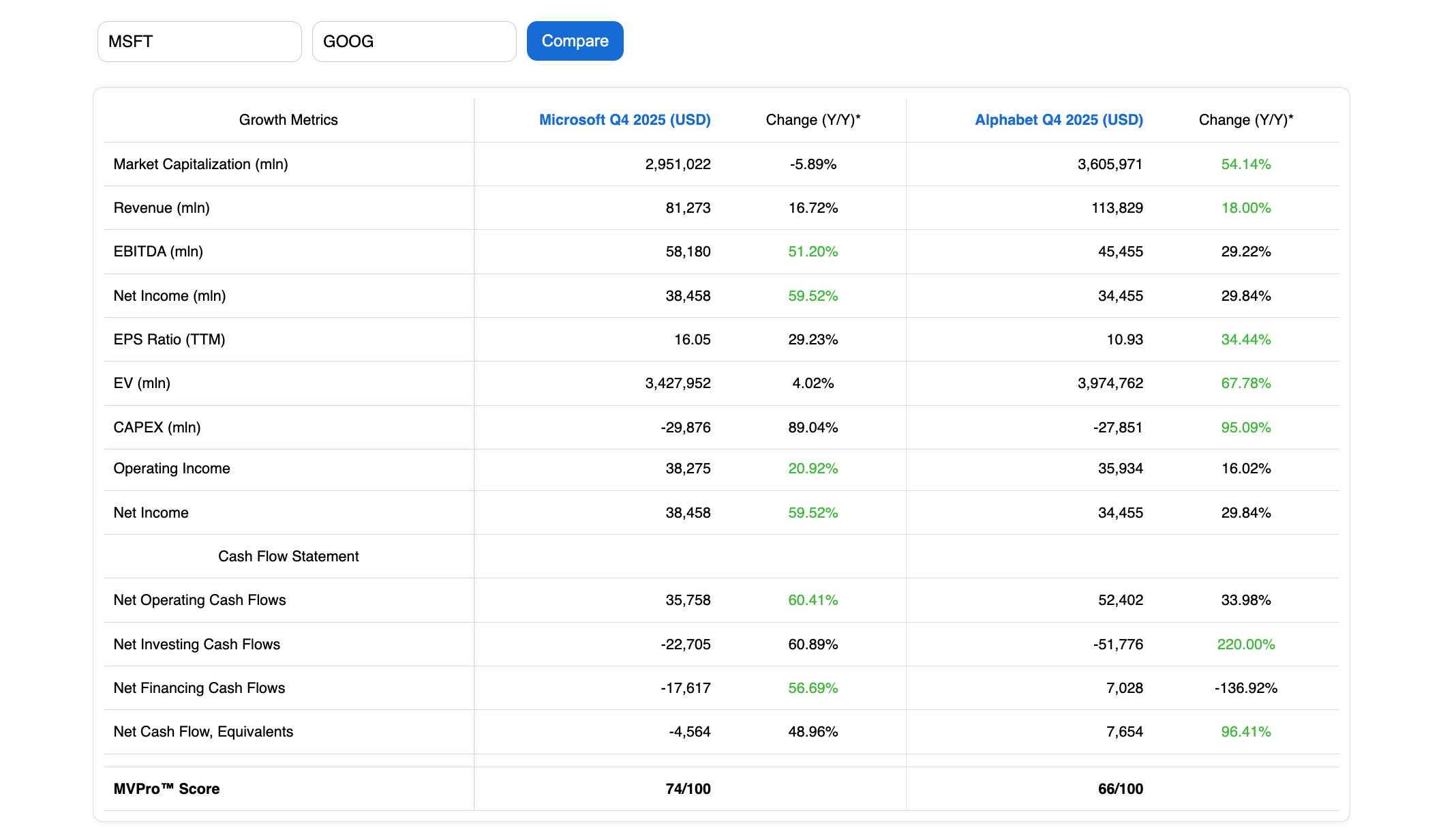The height and width of the screenshot is (828, 1456).
Task: Select the "Growth Metrics" column header
Action: [x=288, y=120]
